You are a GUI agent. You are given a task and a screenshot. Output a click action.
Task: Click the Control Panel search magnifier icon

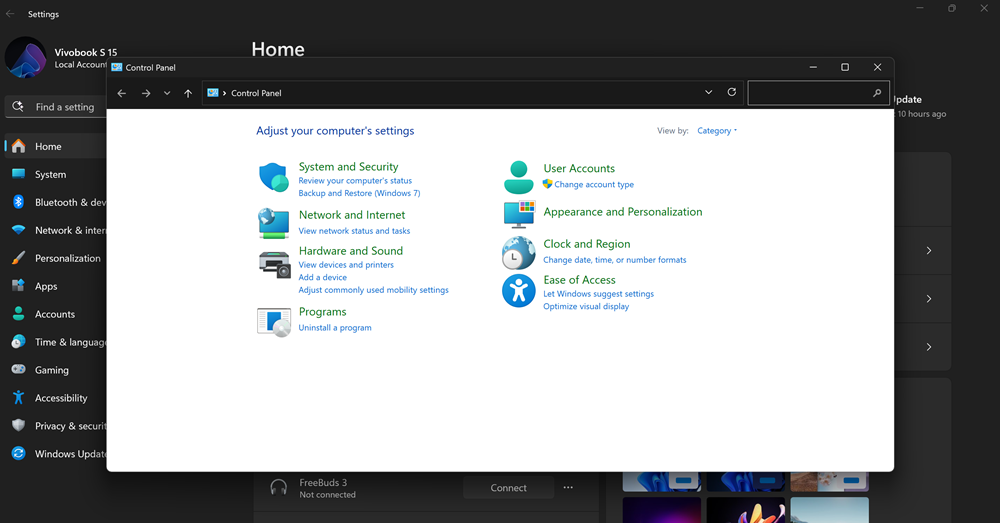877,93
